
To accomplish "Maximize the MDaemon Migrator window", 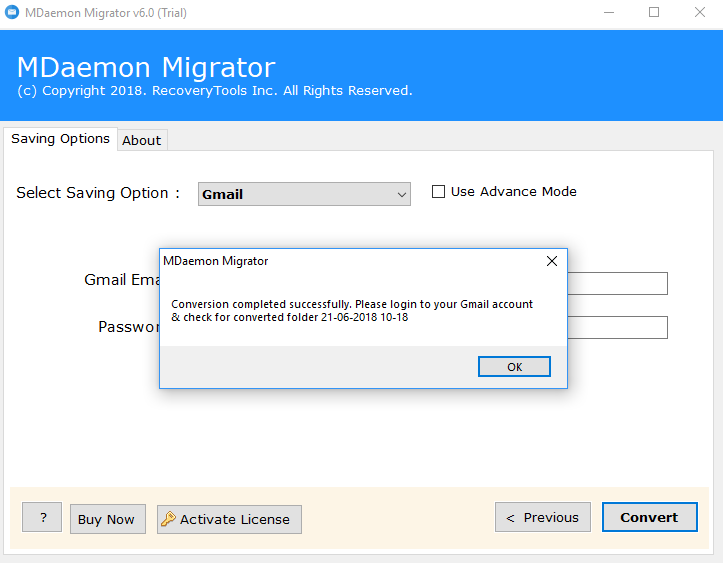I will click(654, 12).
